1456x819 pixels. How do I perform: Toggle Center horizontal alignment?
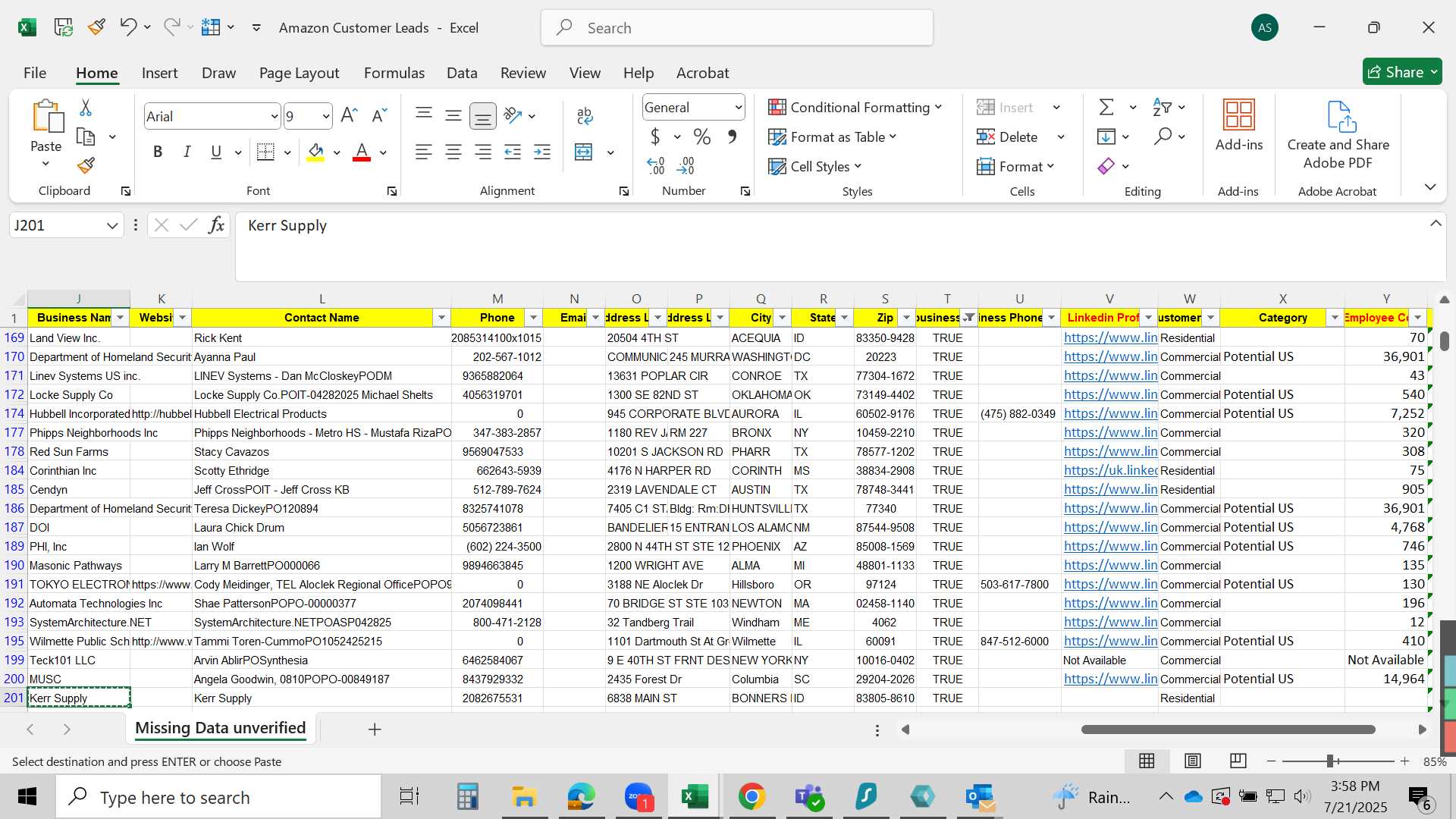coord(453,152)
